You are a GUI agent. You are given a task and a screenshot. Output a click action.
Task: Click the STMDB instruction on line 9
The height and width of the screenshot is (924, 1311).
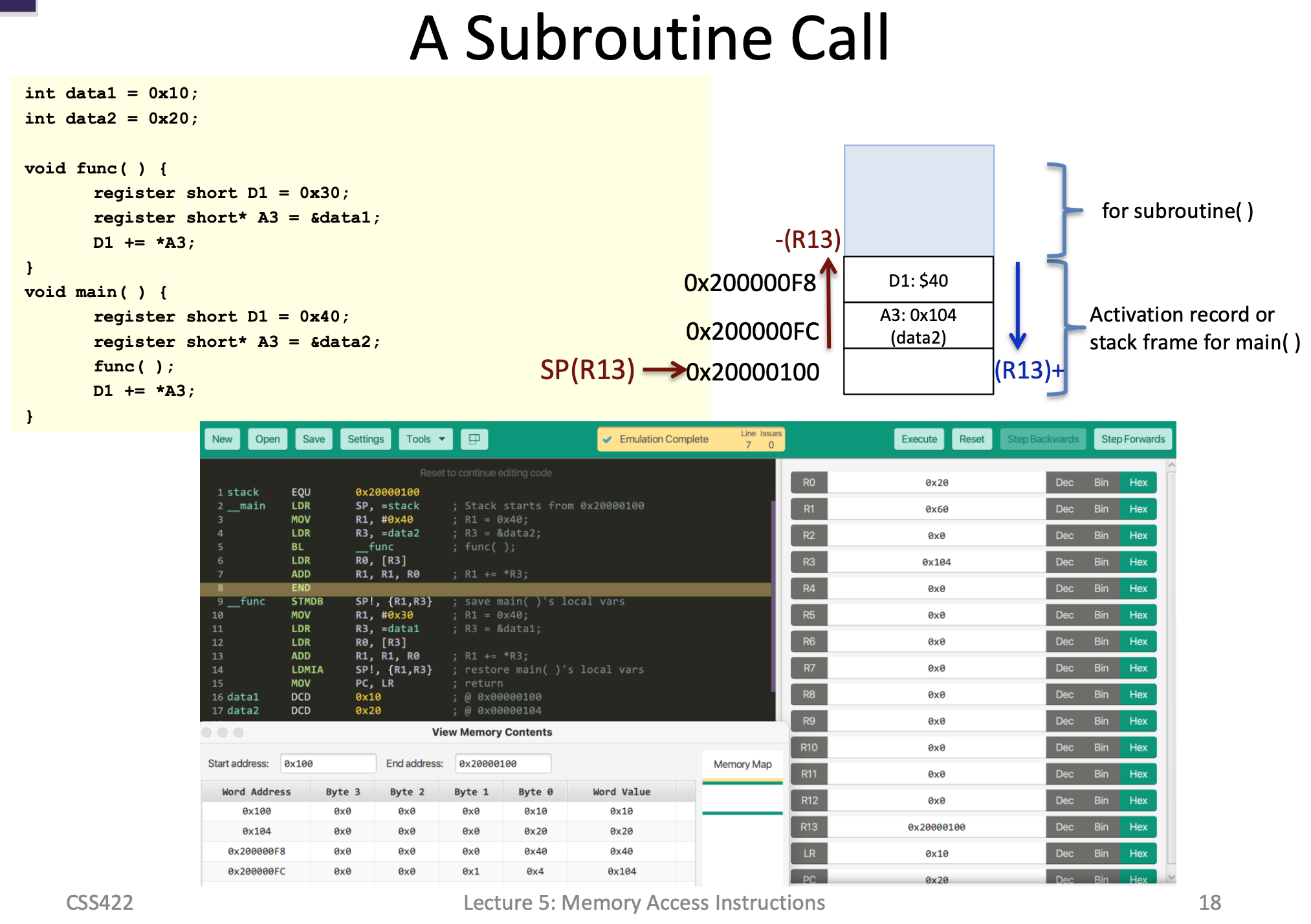click(x=307, y=601)
